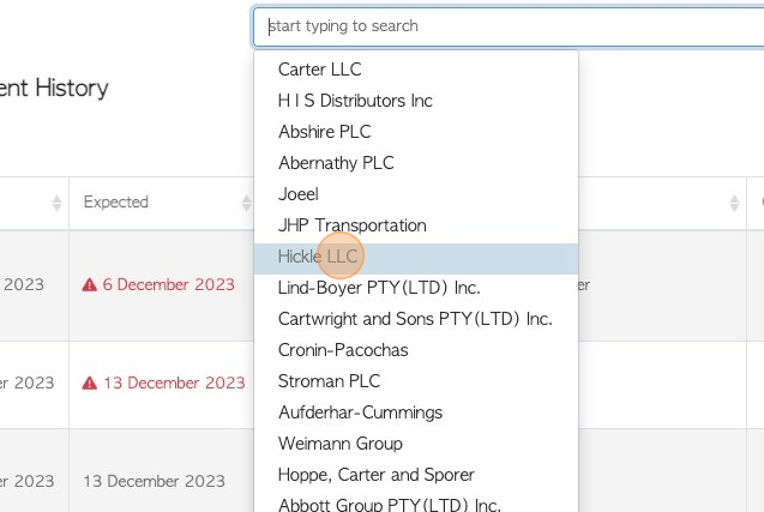This screenshot has height=512, width=764.
Task: Click warning icon beside 6 December 2023
Action: [x=90, y=285]
